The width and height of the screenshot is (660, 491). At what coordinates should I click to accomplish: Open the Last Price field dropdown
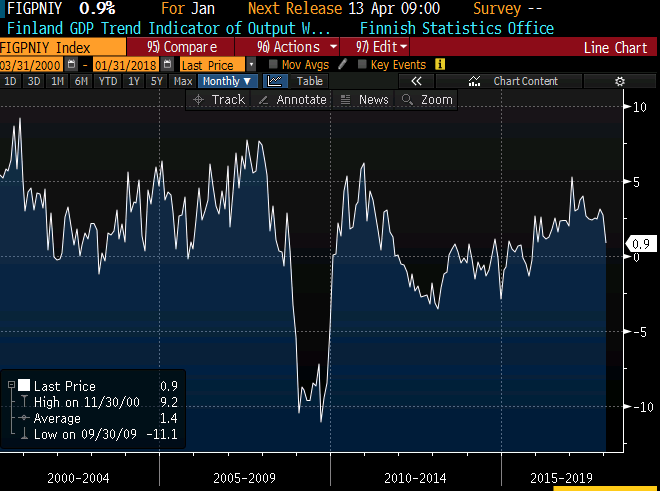coord(250,65)
